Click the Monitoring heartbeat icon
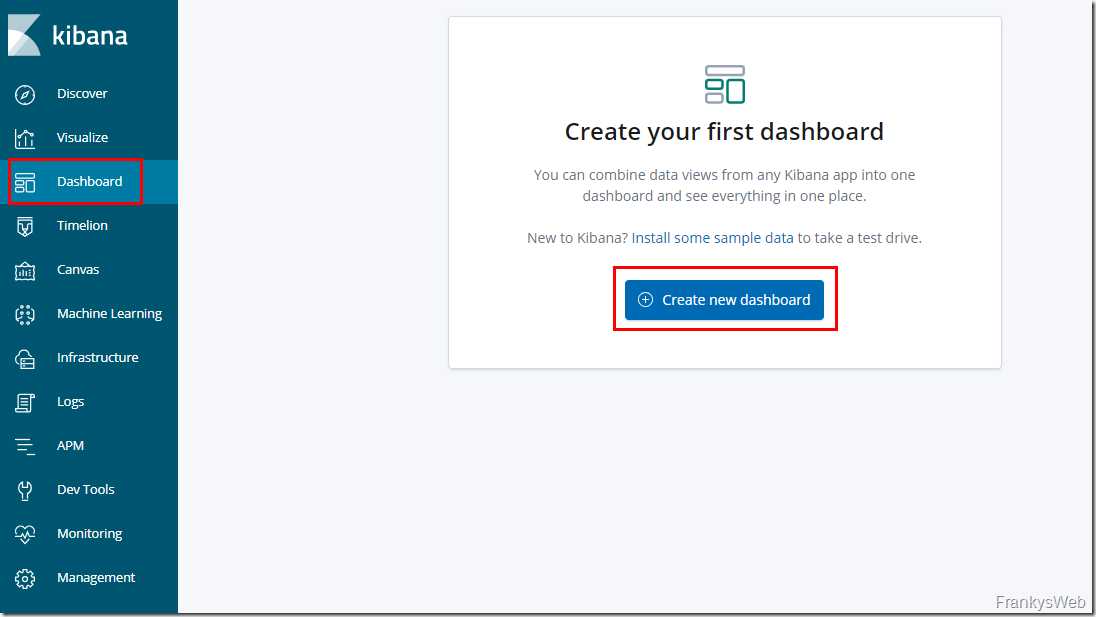Screen dimensions: 1096x617 pyautogui.click(x=25, y=534)
